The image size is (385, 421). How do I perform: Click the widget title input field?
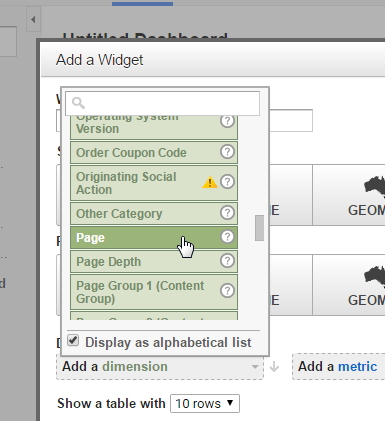click(x=291, y=120)
